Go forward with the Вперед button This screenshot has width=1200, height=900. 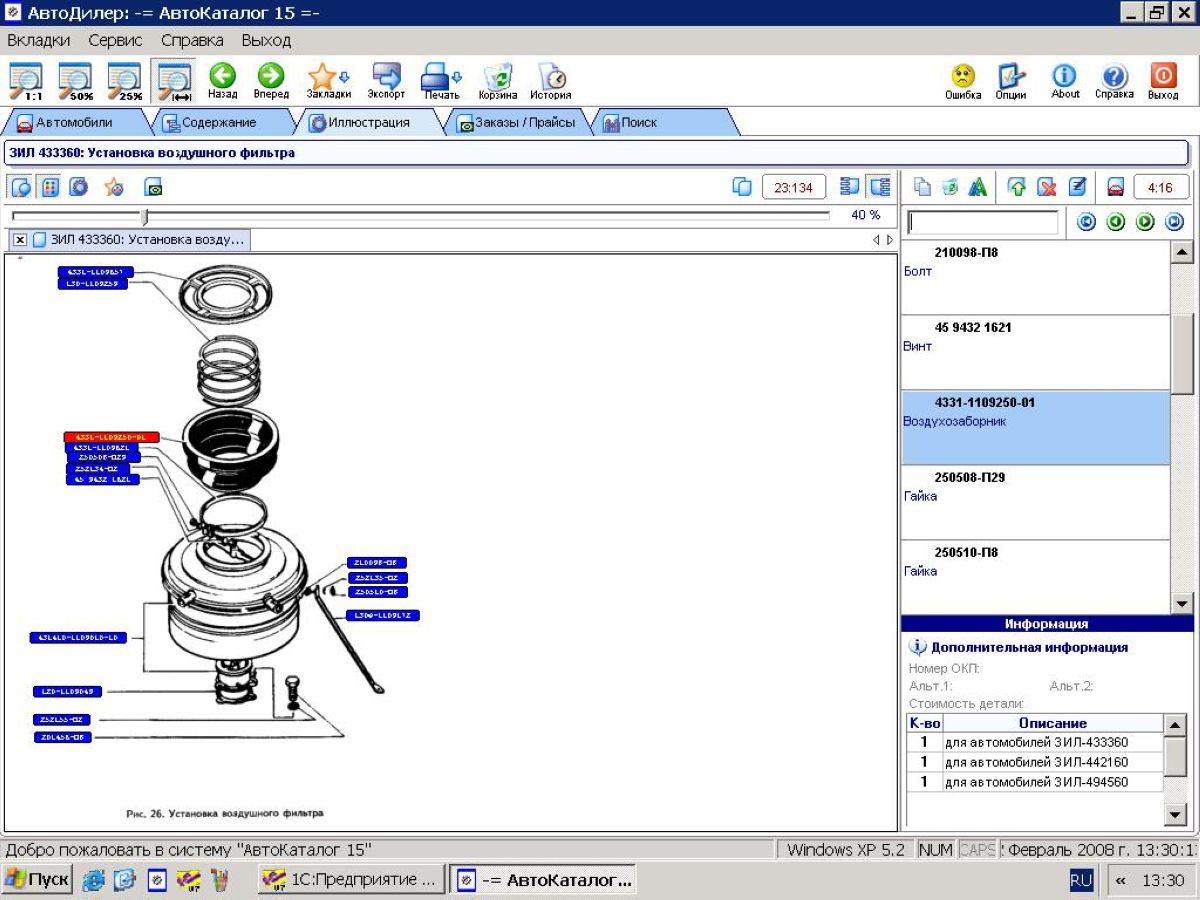pyautogui.click(x=271, y=81)
